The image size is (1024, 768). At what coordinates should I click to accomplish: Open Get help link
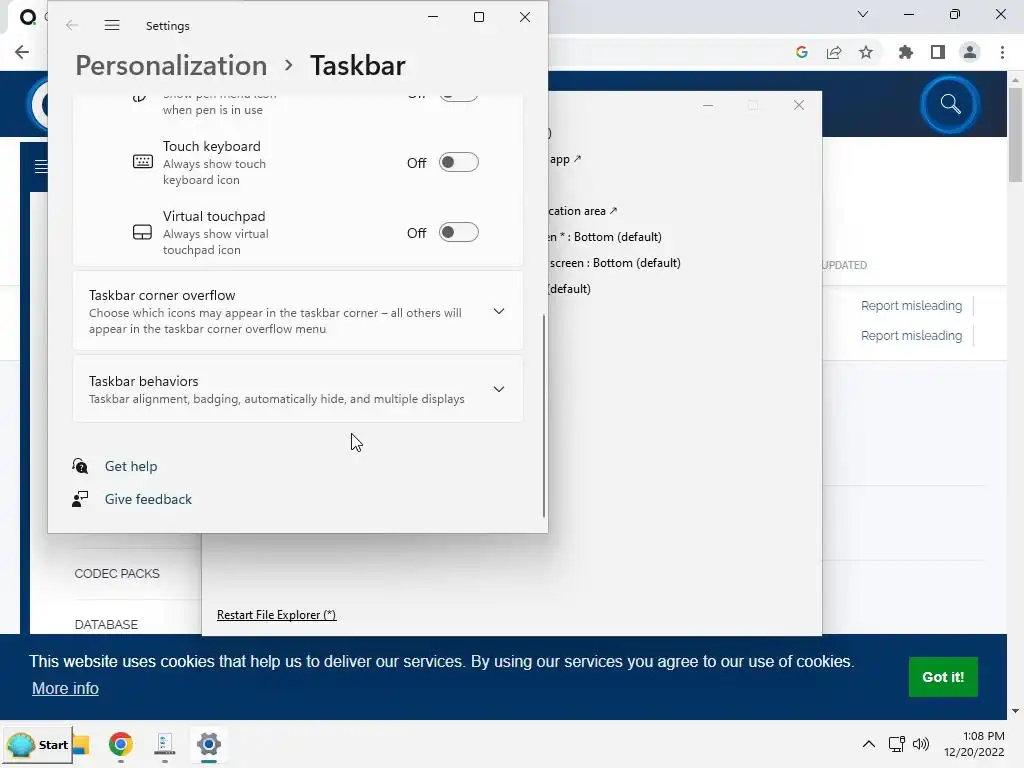point(131,466)
